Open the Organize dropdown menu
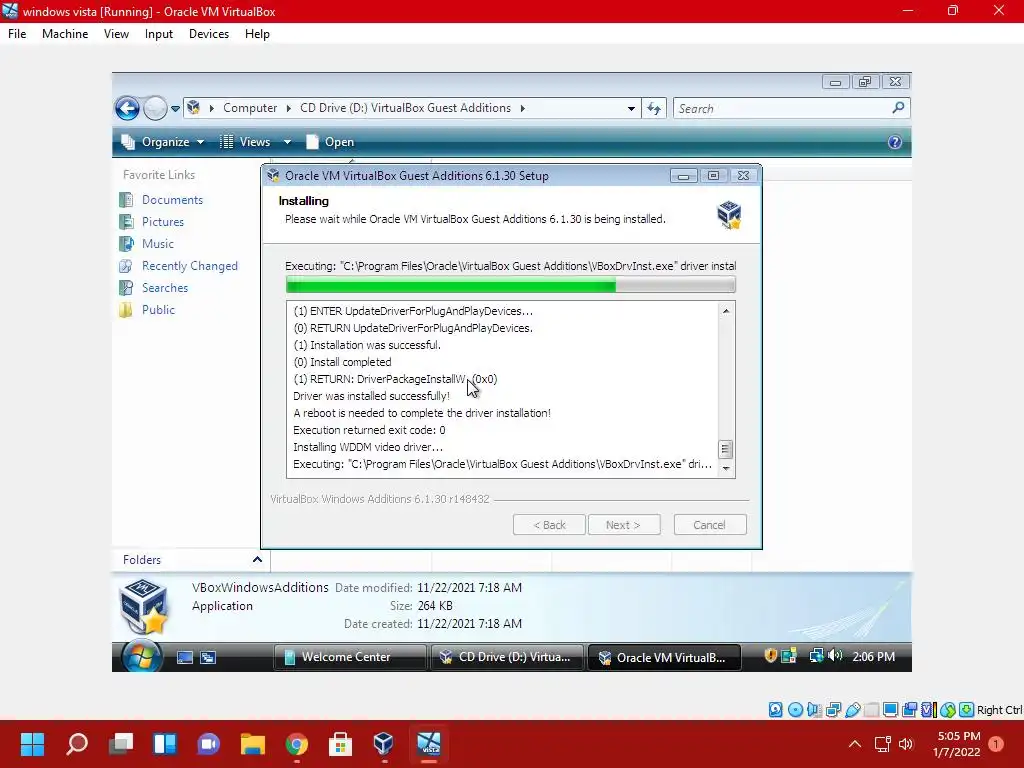The image size is (1024, 768). pyautogui.click(x=163, y=142)
